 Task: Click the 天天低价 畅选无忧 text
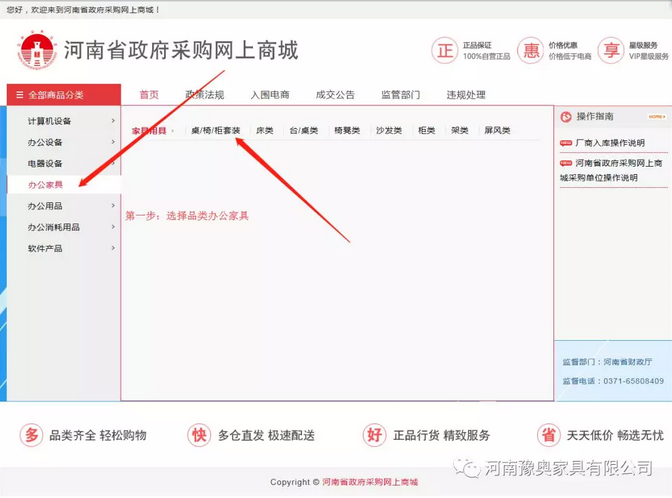coord(615,435)
